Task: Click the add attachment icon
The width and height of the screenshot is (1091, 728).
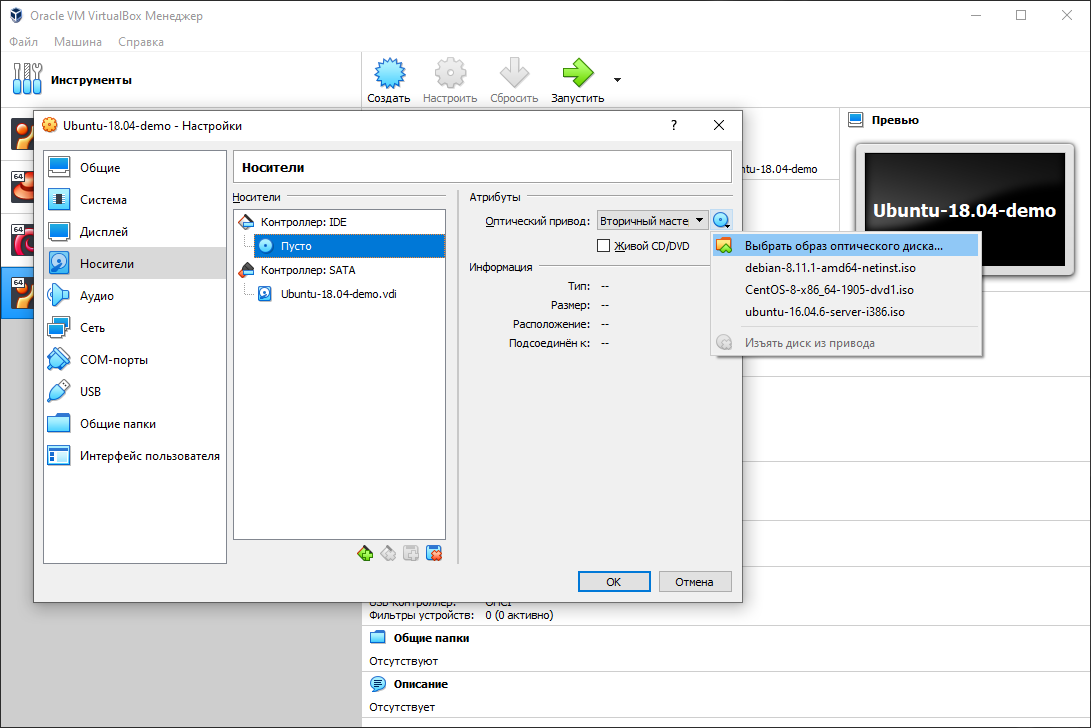Action: [x=411, y=553]
